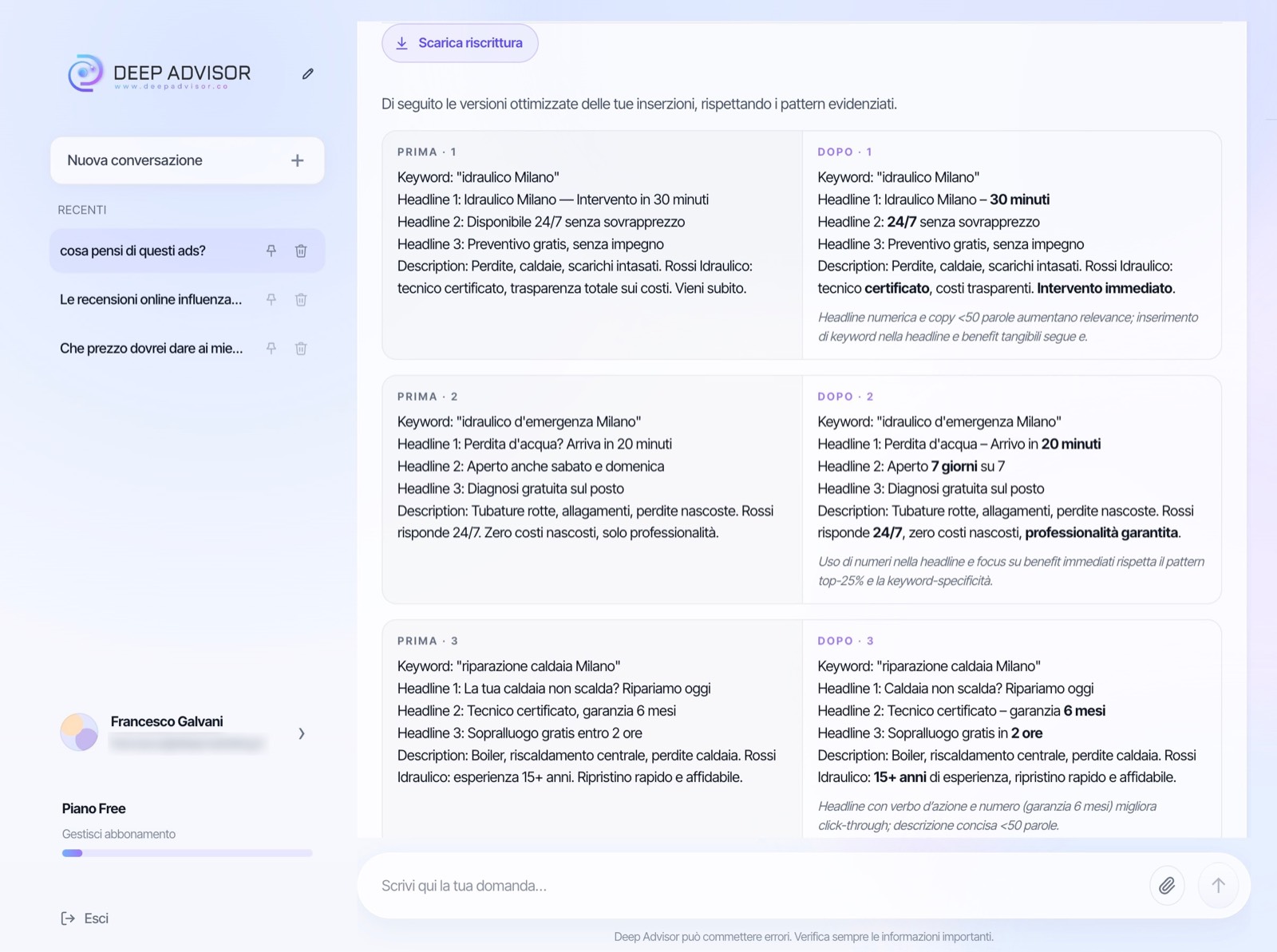1277x952 pixels.
Task: Click the edit pencil icon beside Deep Advisor logo
Action: pos(308,73)
